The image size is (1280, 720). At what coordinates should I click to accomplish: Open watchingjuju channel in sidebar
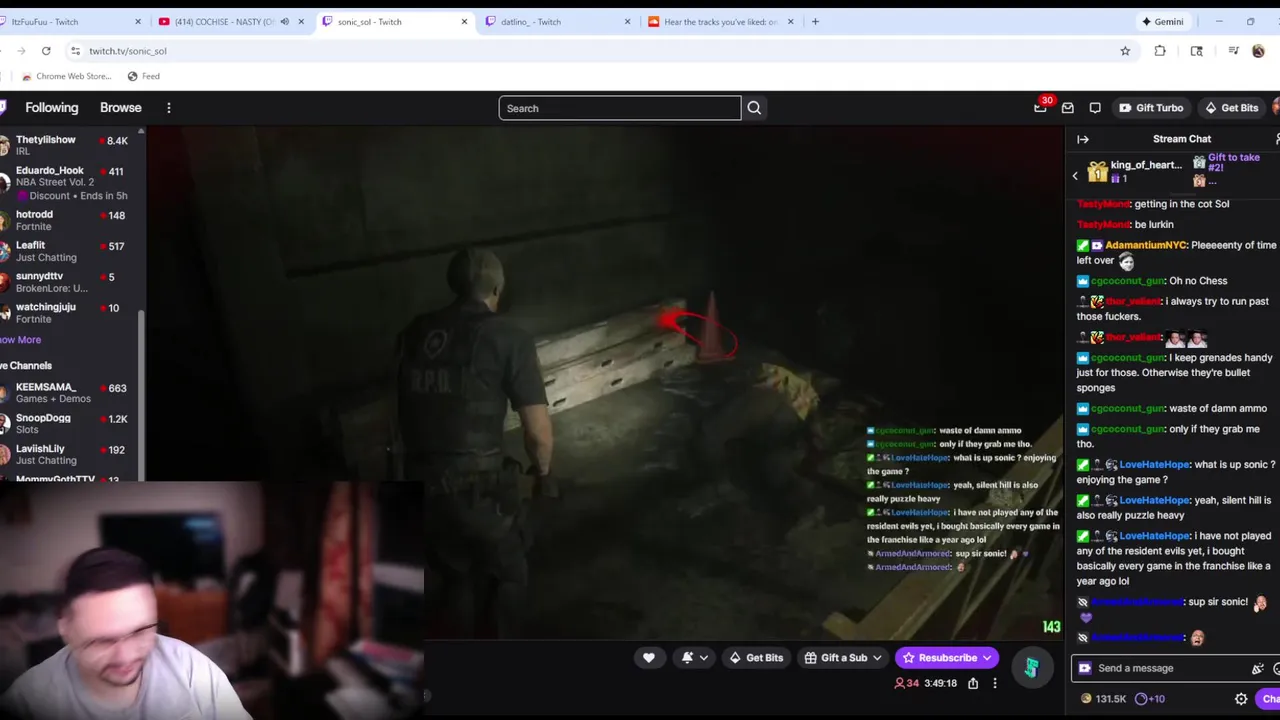(68, 313)
